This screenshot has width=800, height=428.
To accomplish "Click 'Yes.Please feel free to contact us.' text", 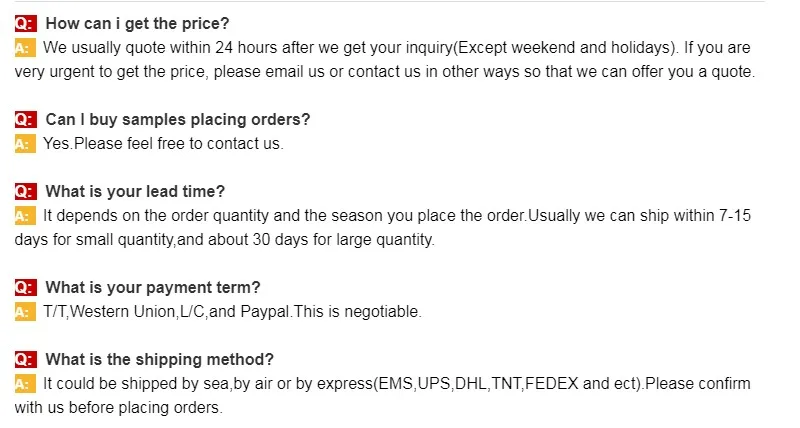I will click(163, 143).
